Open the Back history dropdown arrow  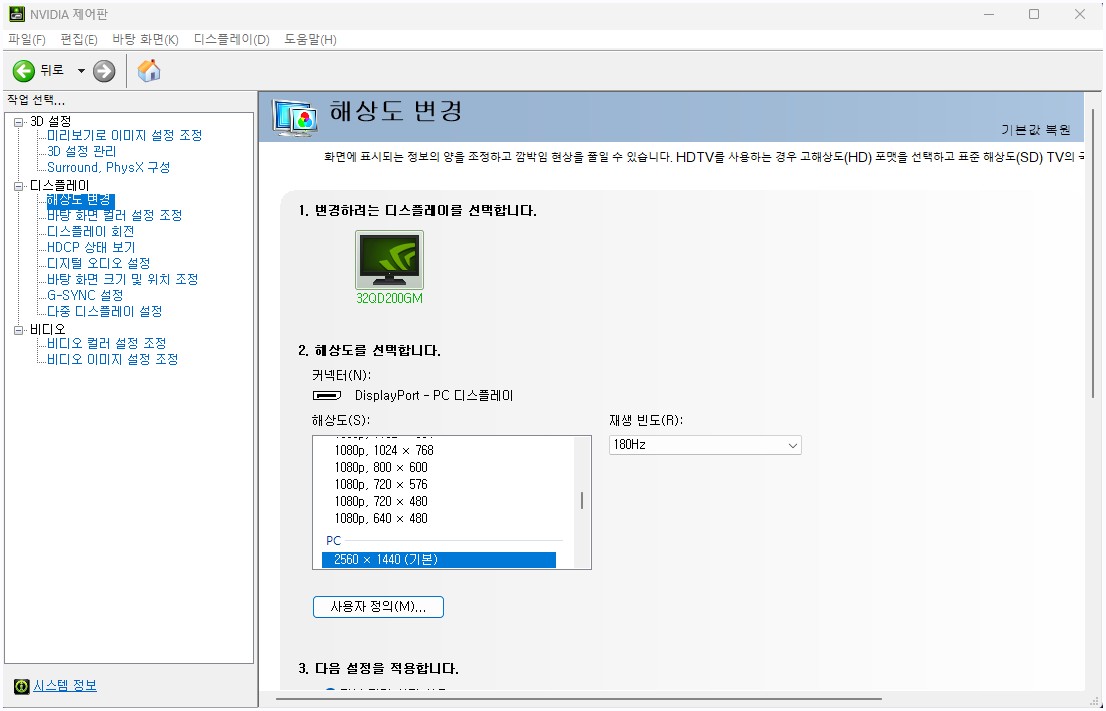tap(81, 71)
